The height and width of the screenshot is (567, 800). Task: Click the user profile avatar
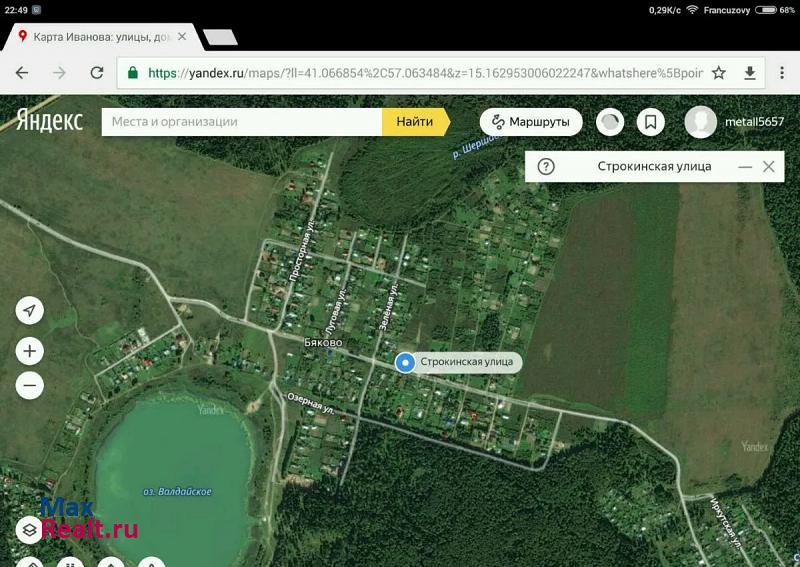(x=700, y=122)
